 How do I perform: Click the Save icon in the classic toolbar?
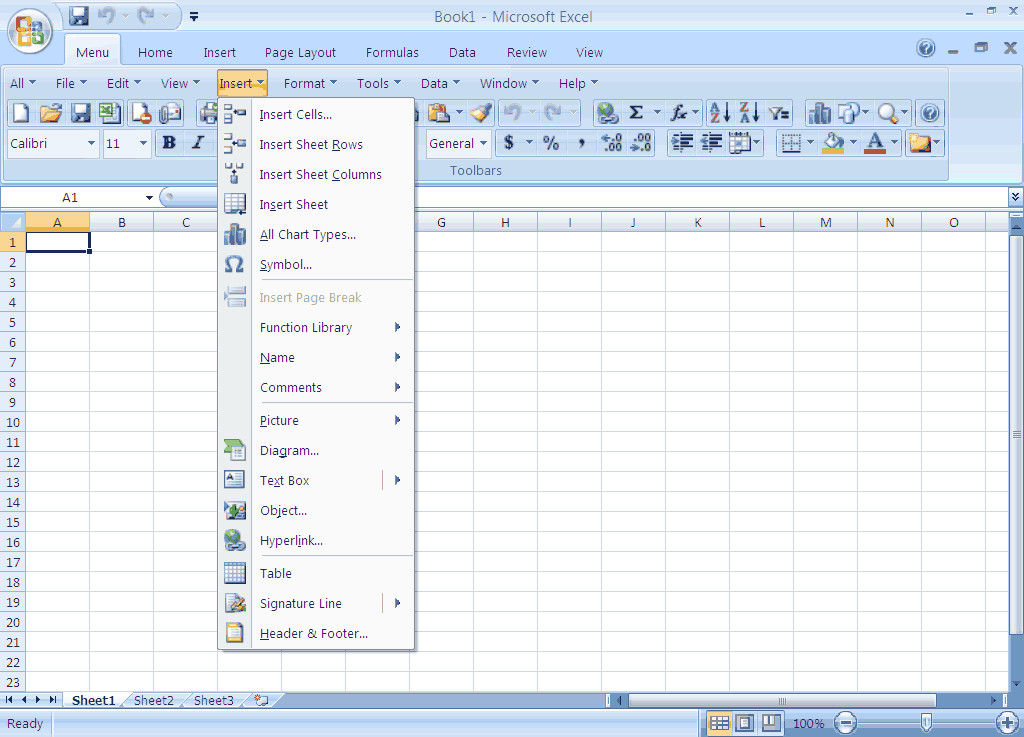point(80,113)
